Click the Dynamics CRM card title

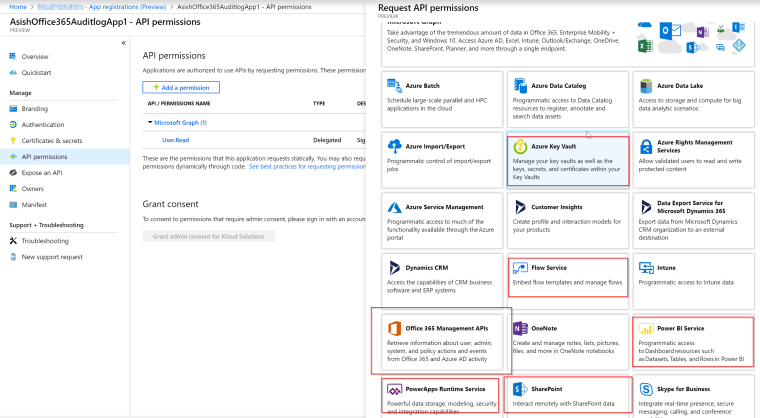[427, 268]
